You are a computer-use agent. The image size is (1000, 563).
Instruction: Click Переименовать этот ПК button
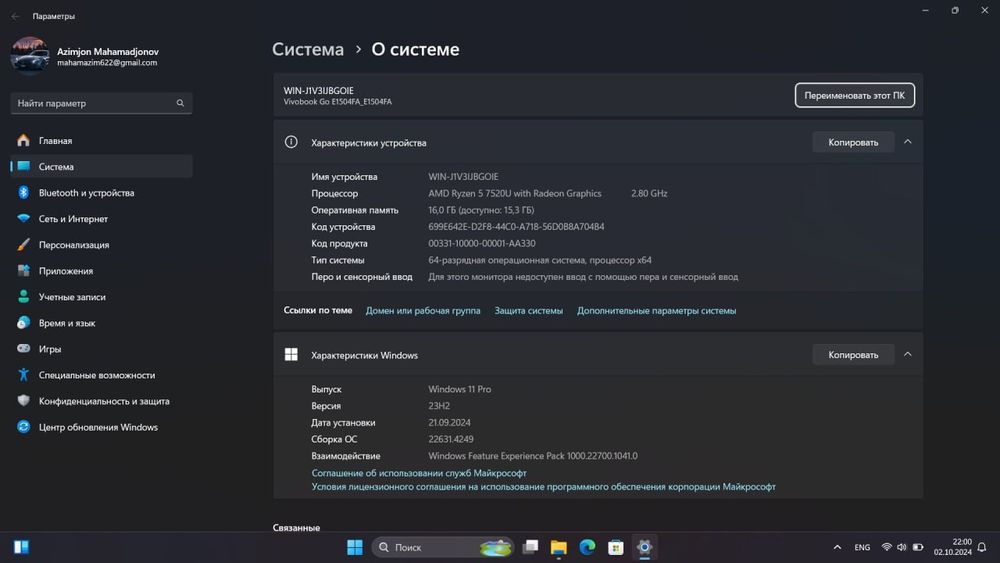(855, 95)
